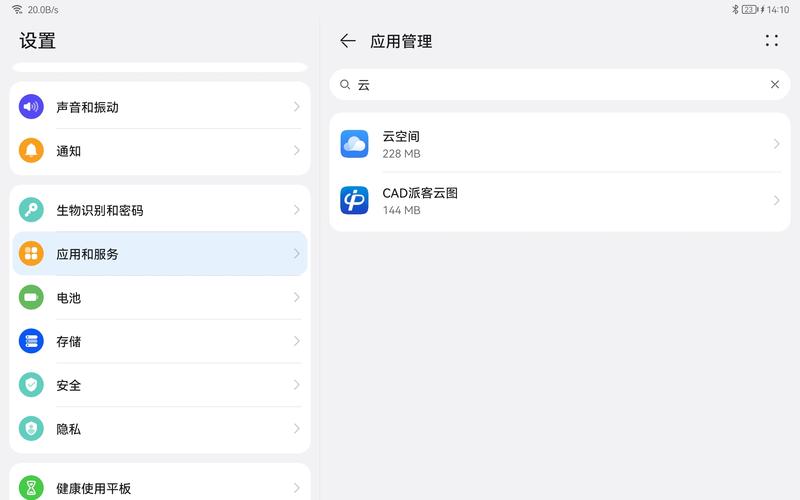Click the orange 通知 bell icon

[31, 151]
